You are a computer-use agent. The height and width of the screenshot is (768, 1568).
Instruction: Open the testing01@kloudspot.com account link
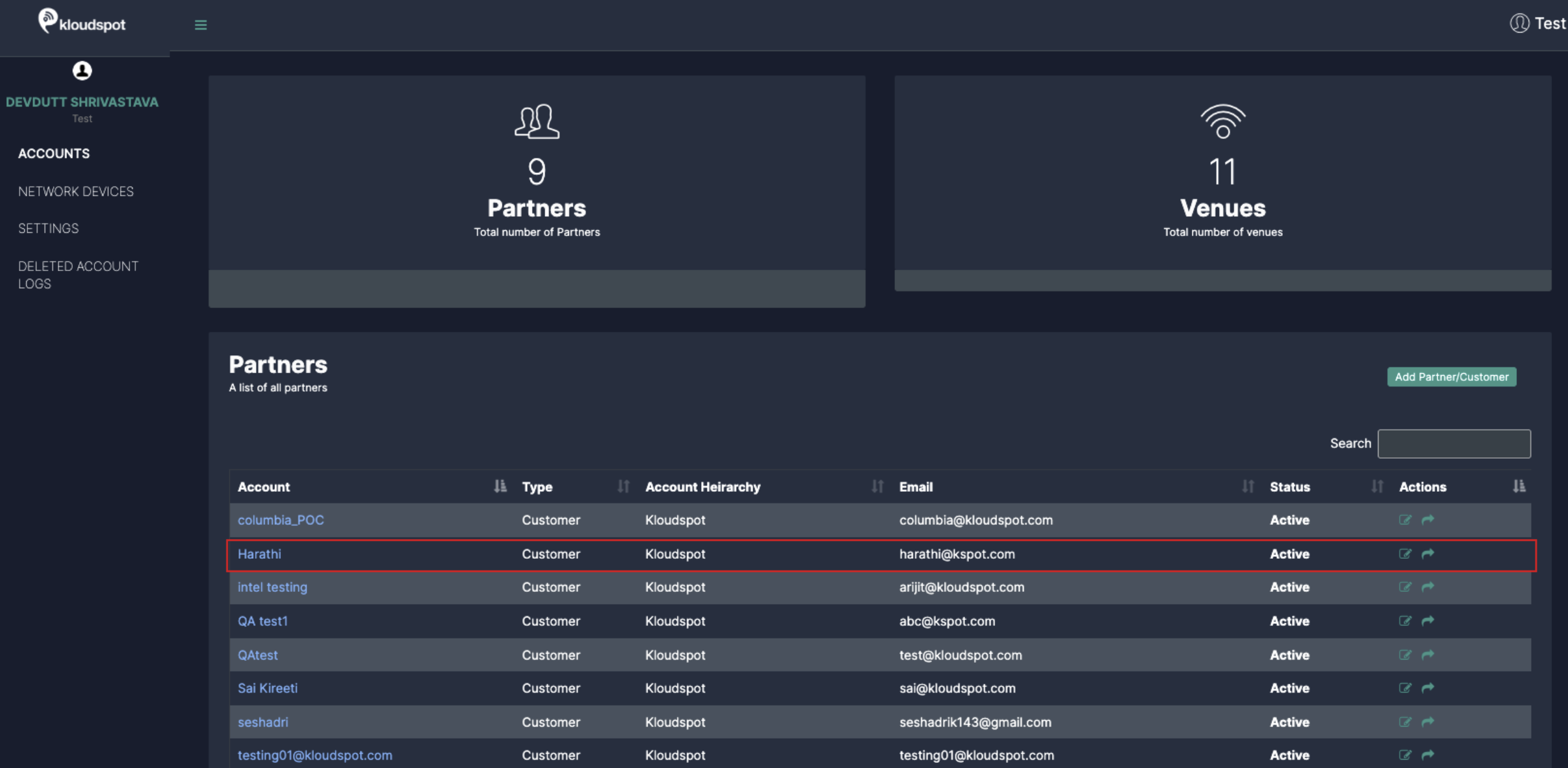315,755
